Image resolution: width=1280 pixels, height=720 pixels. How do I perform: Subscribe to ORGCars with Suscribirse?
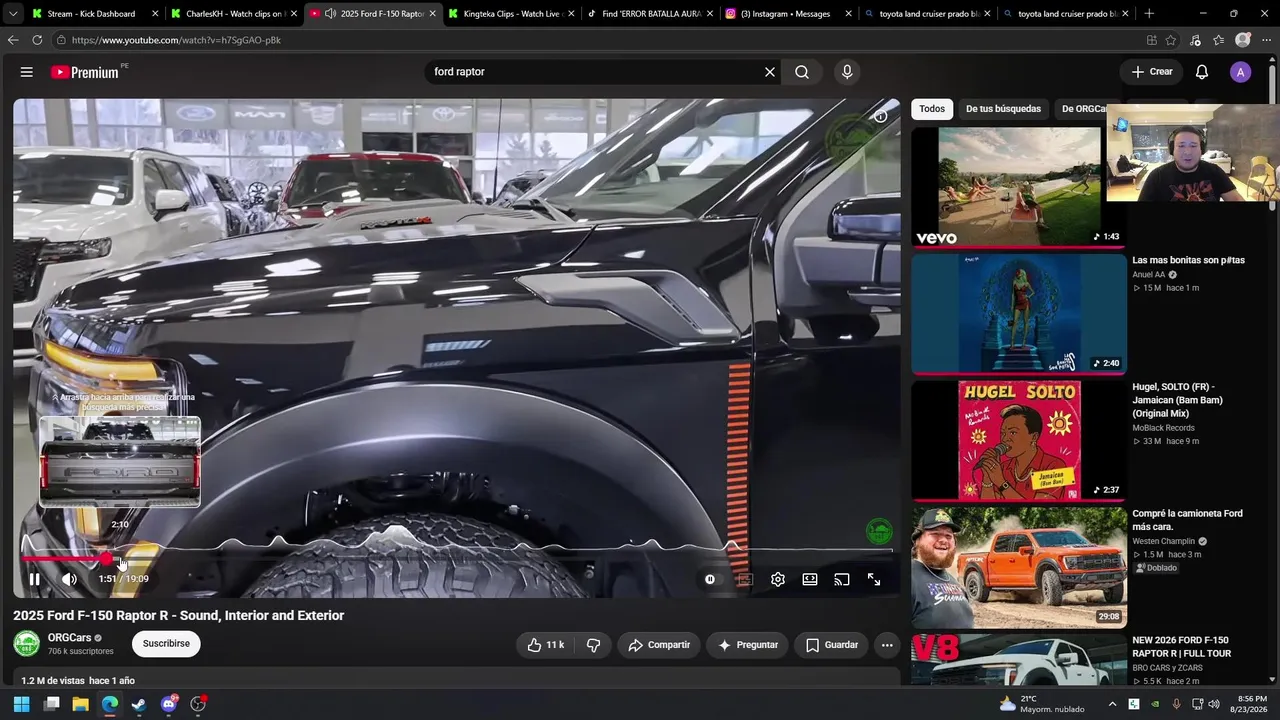166,644
